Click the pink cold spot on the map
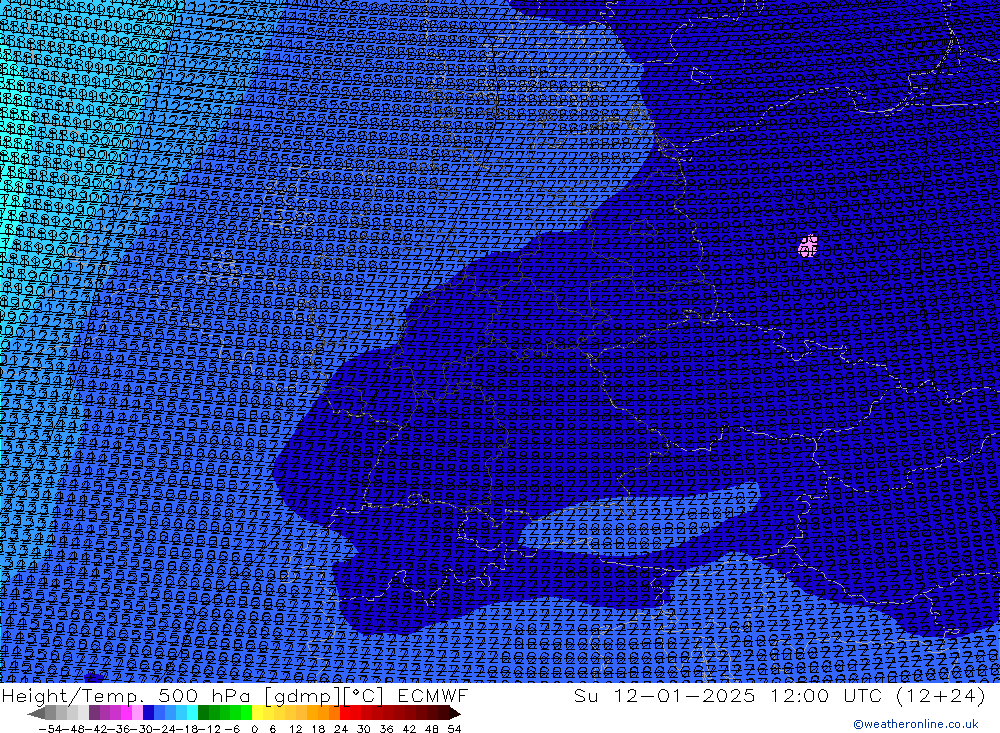 808,246
